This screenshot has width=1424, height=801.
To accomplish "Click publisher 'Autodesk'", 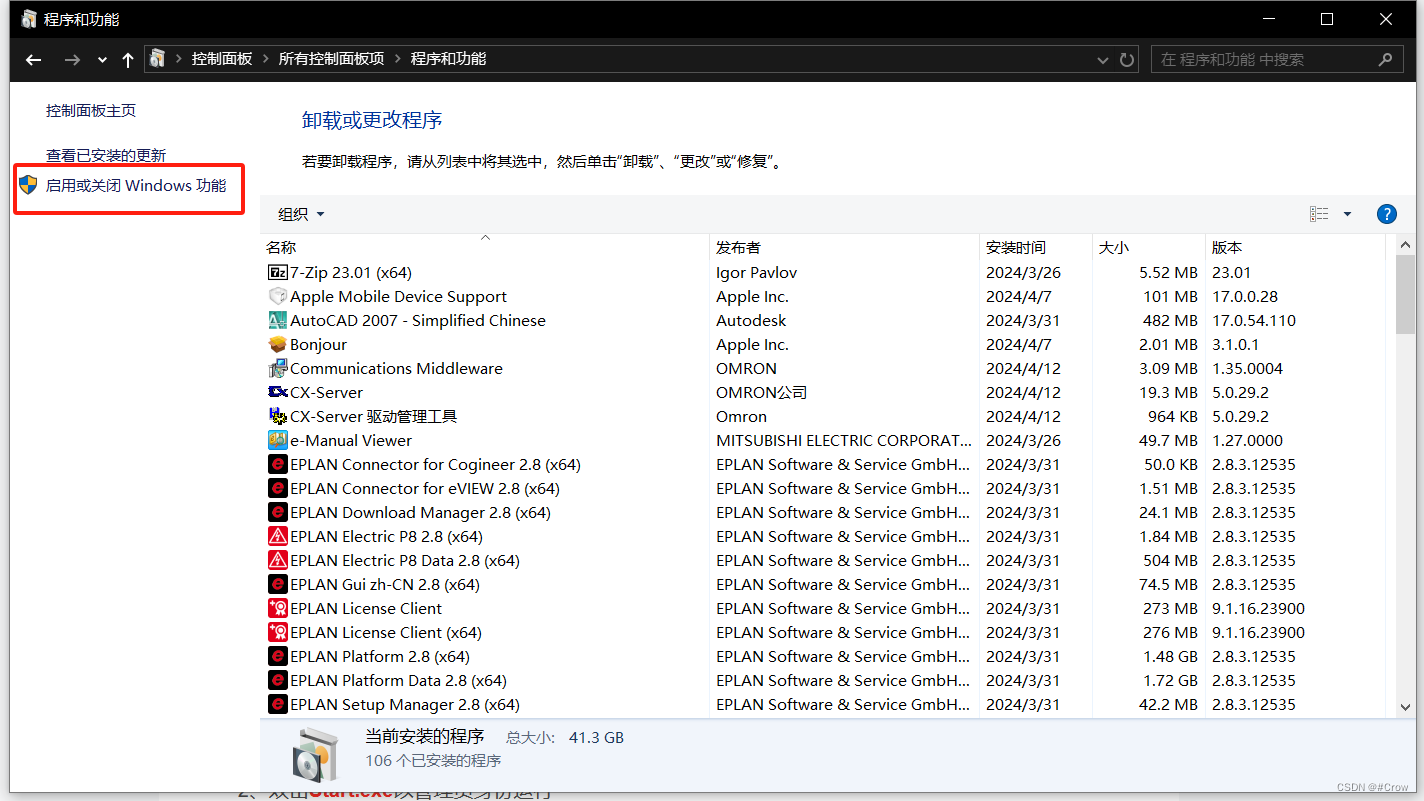I will (751, 320).
